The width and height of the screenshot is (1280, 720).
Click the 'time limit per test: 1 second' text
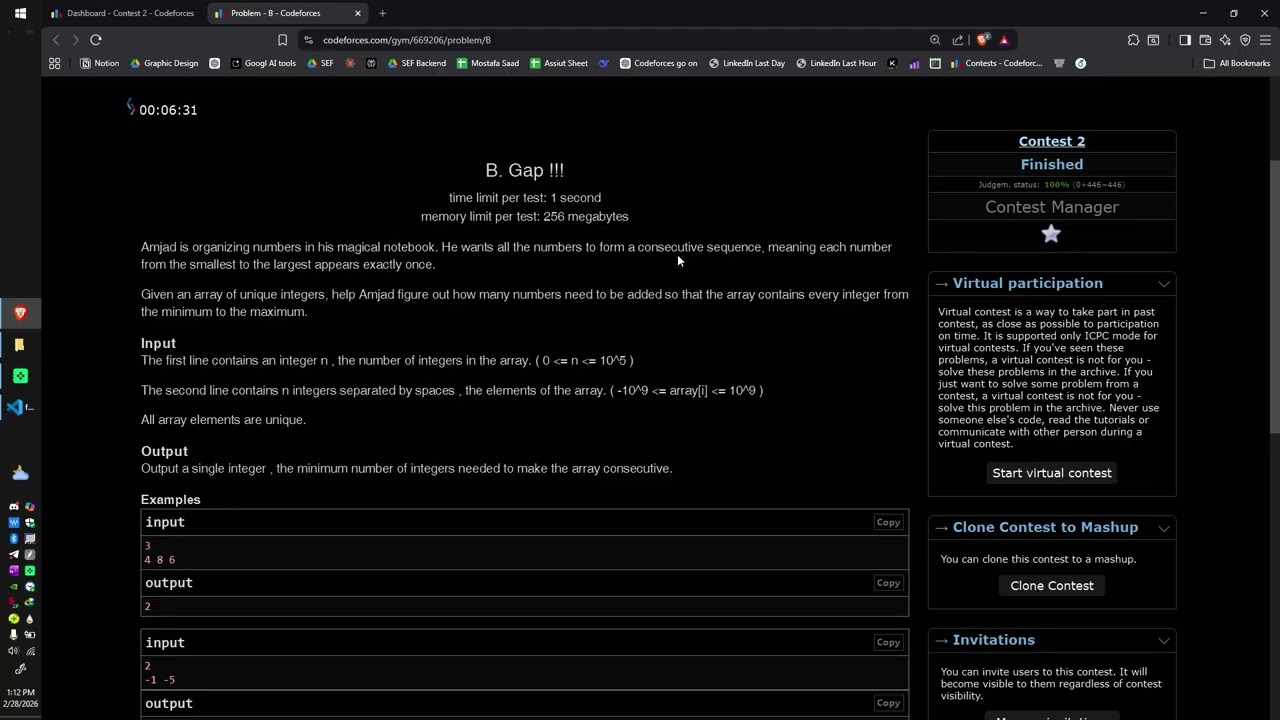(x=525, y=198)
